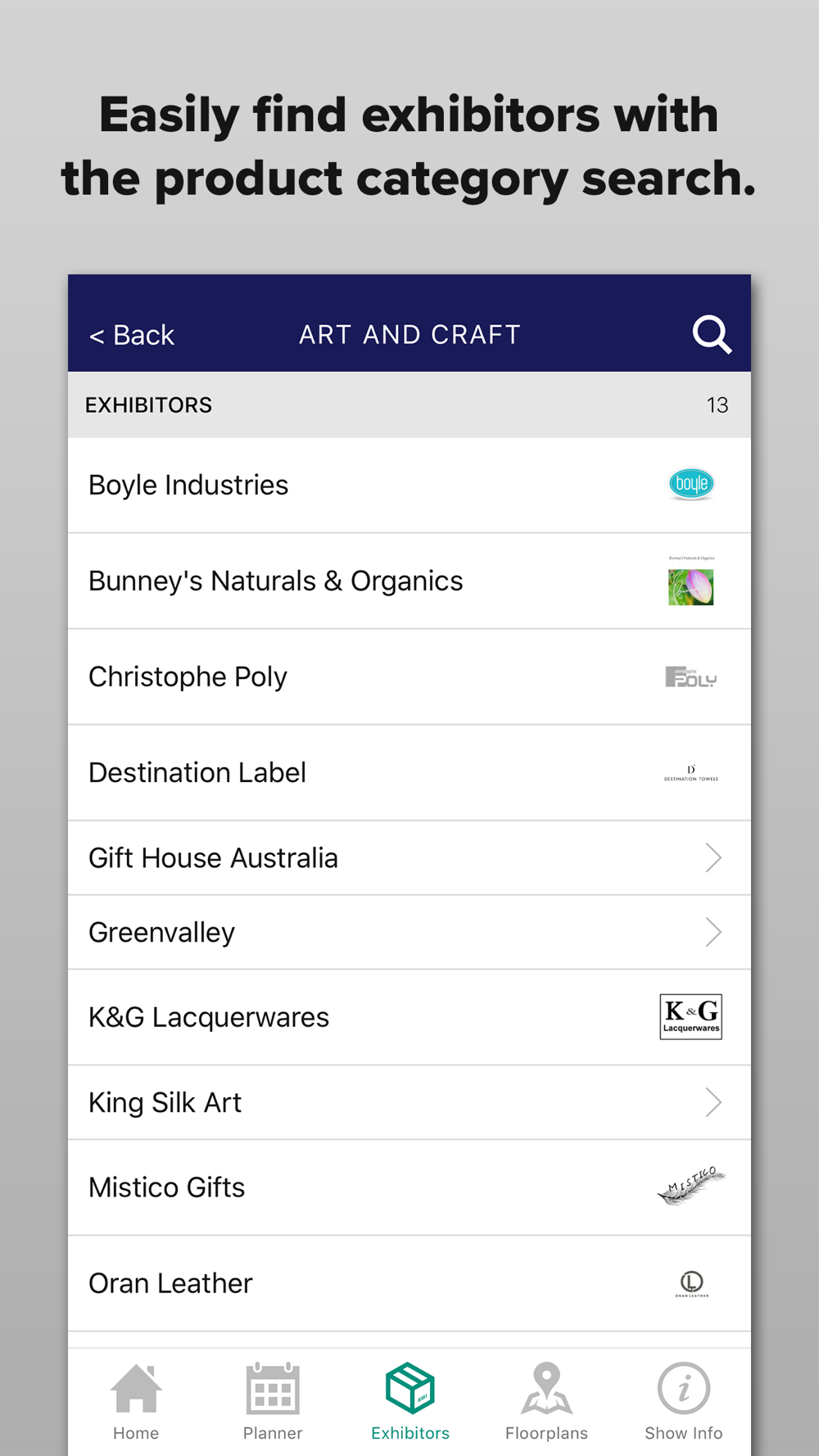The width and height of the screenshot is (819, 1456).
Task: Tap the Boyle logo icon
Action: 691,484
